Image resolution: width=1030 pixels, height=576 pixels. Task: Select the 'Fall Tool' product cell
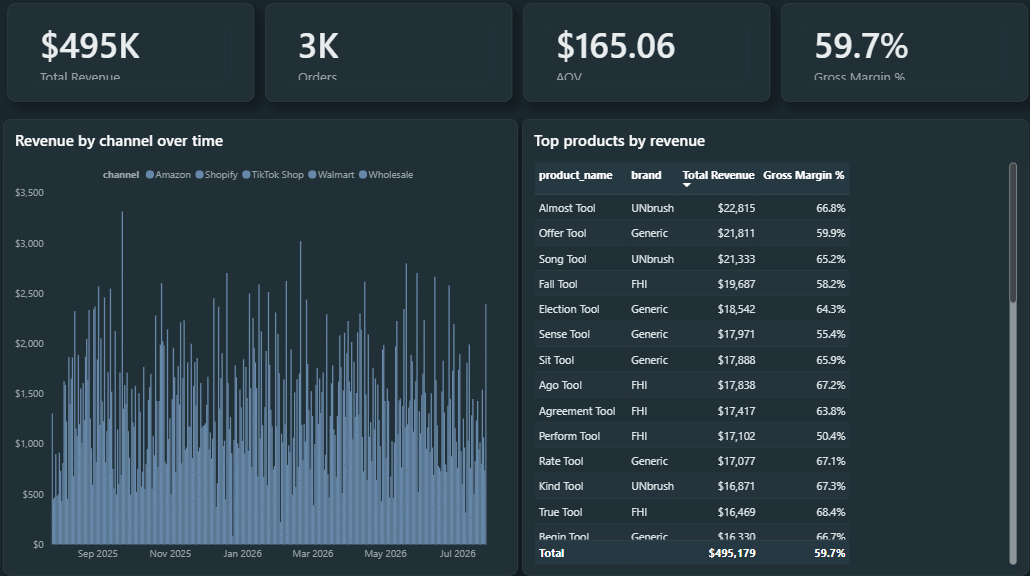(x=558, y=284)
